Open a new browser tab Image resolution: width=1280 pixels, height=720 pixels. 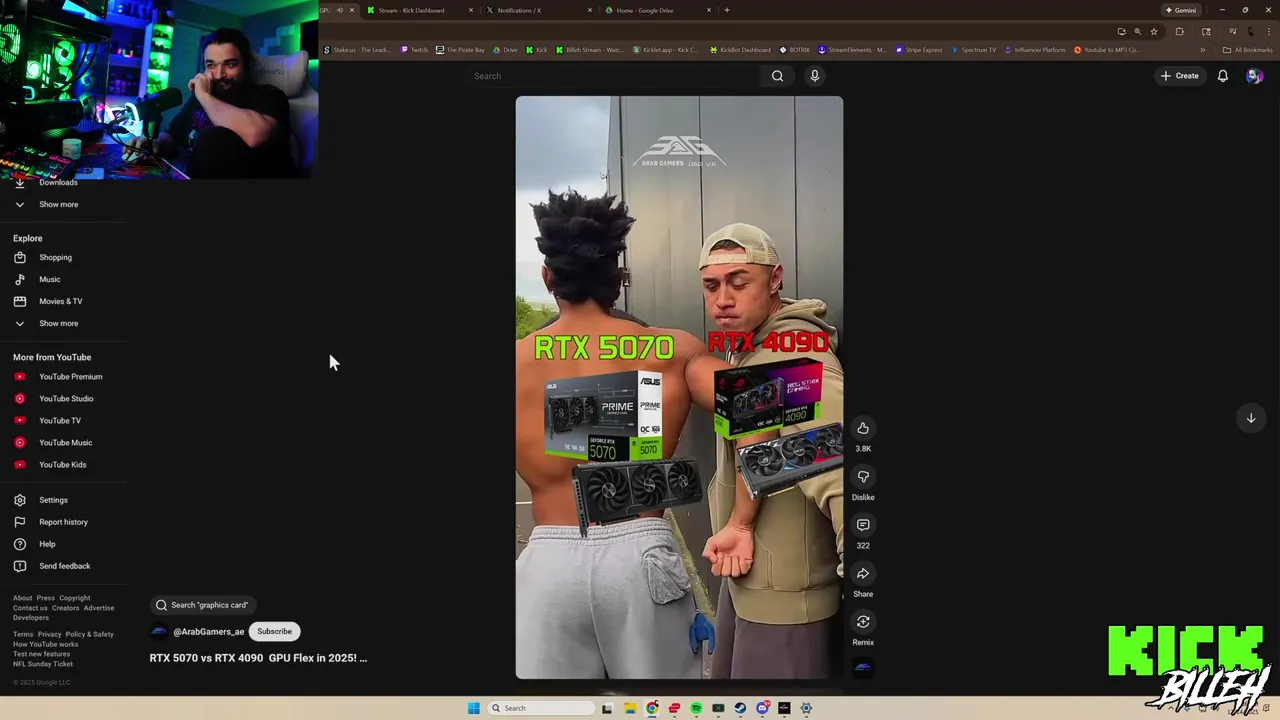[x=727, y=10]
